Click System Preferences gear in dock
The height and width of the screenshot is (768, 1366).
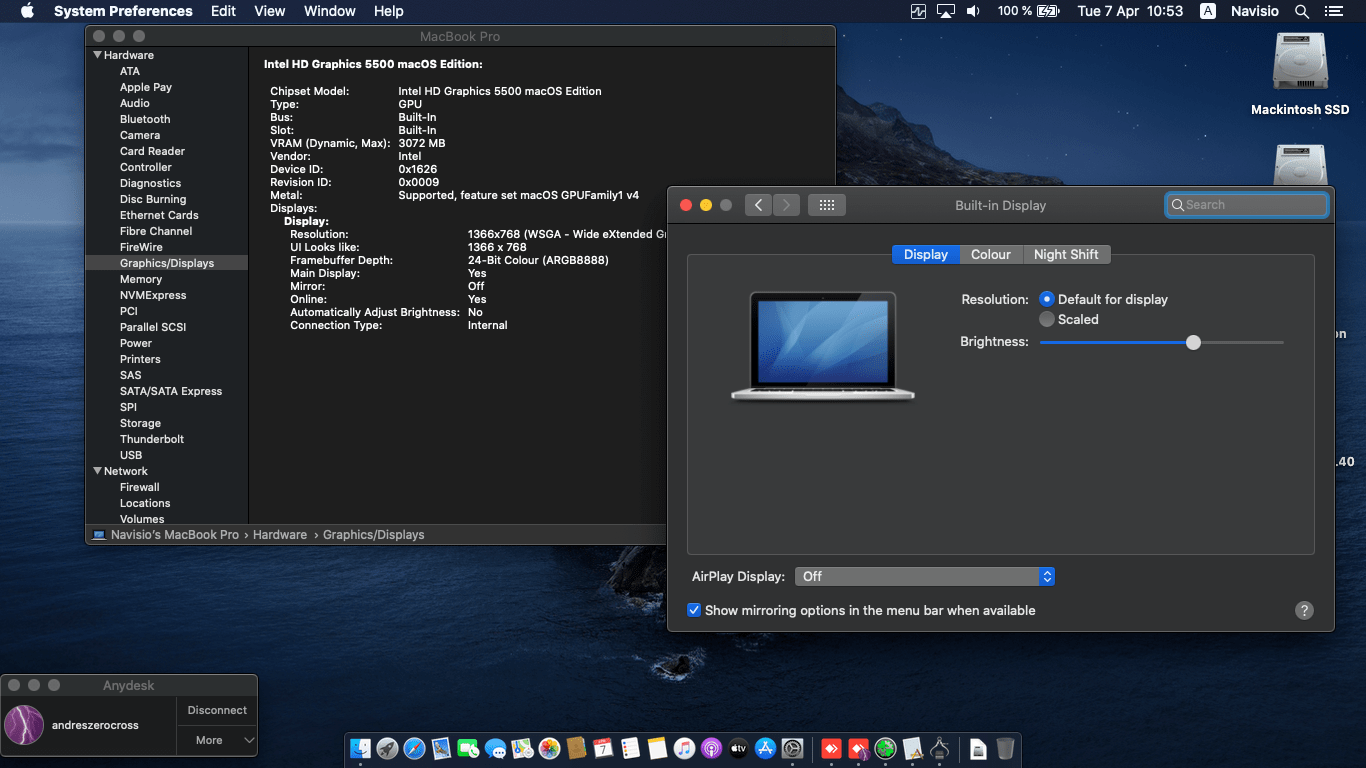coord(793,748)
